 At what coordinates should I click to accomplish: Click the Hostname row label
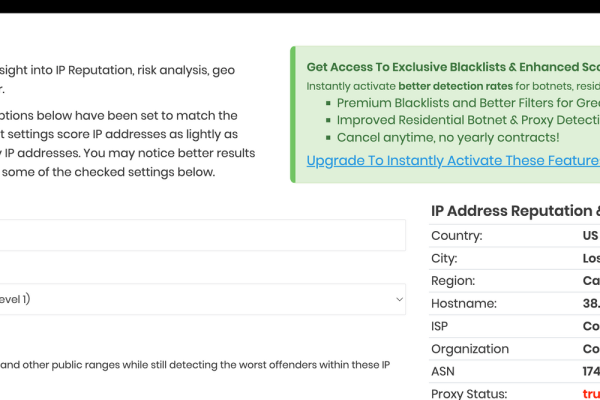(463, 303)
